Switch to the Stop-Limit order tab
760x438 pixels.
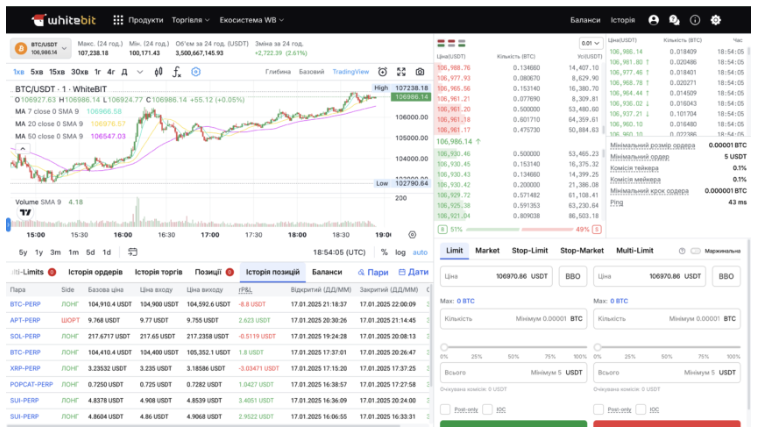pos(530,250)
